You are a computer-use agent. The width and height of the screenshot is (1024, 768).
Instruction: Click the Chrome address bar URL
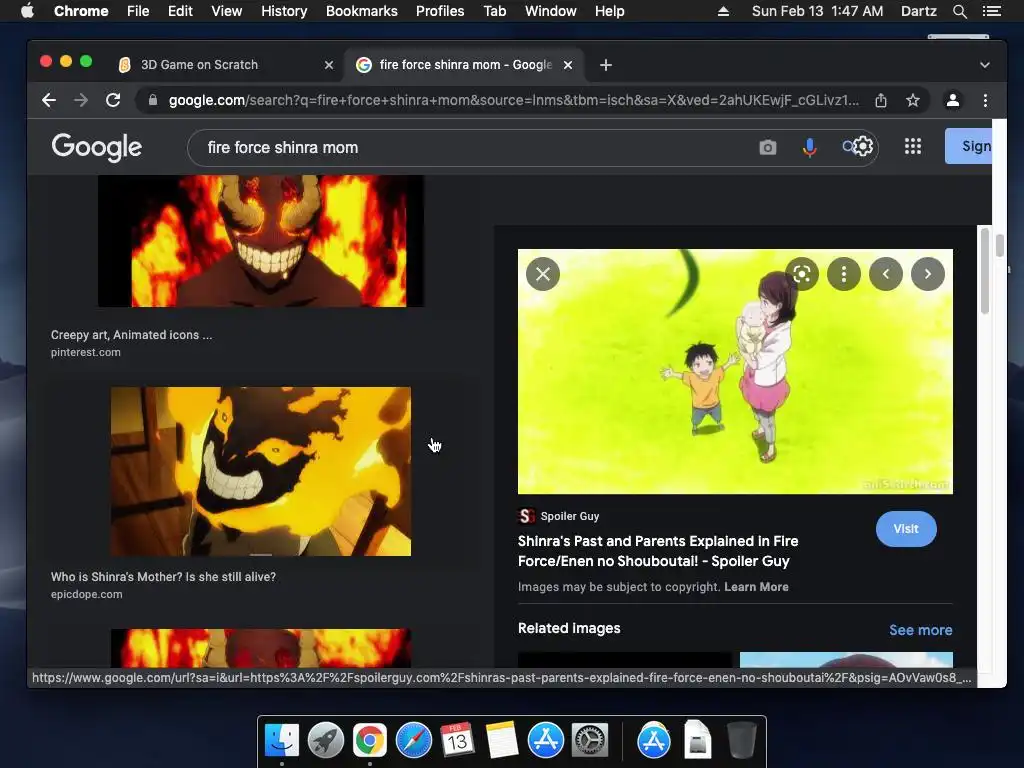(x=514, y=100)
